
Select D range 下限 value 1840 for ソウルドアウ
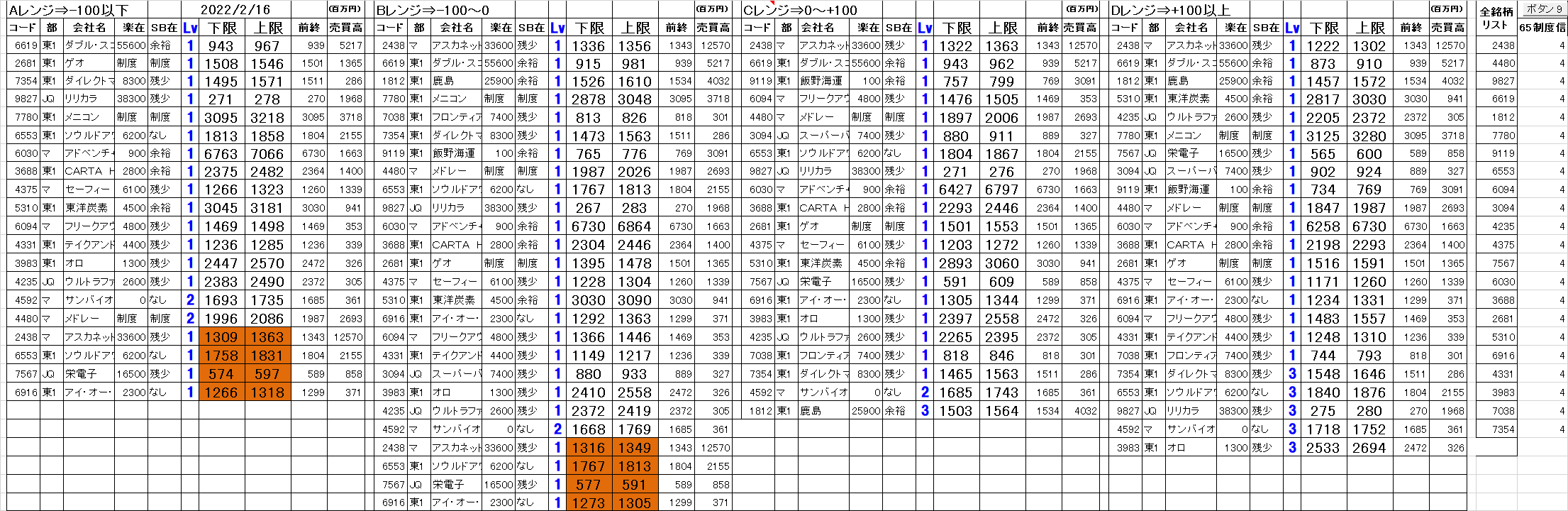pos(1323,392)
